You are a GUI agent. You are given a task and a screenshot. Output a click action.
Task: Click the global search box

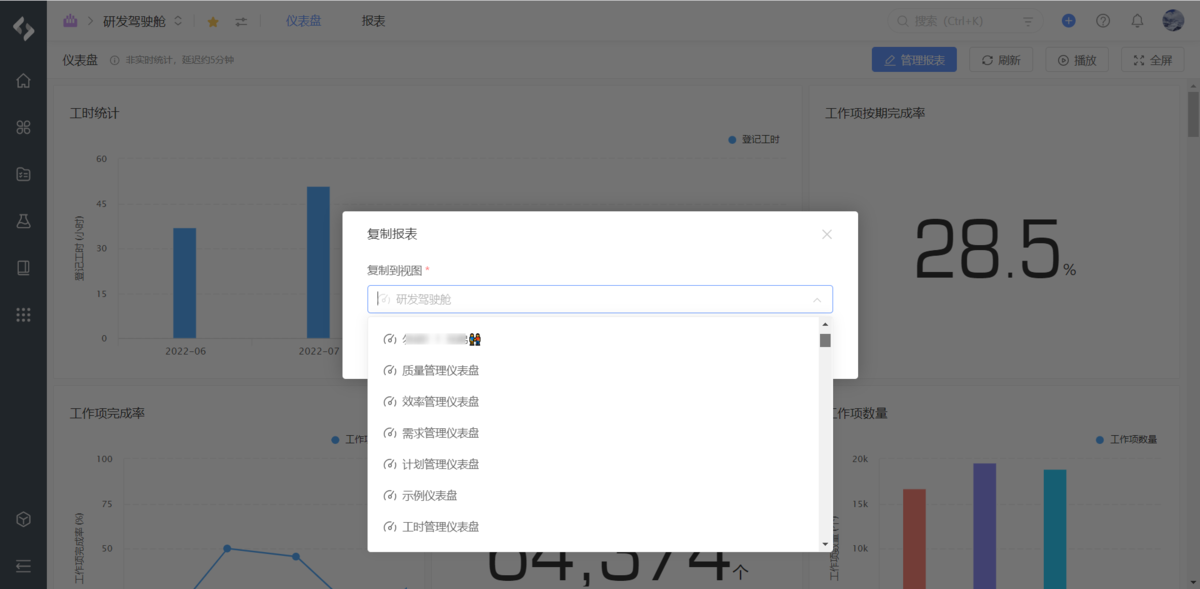(965, 21)
